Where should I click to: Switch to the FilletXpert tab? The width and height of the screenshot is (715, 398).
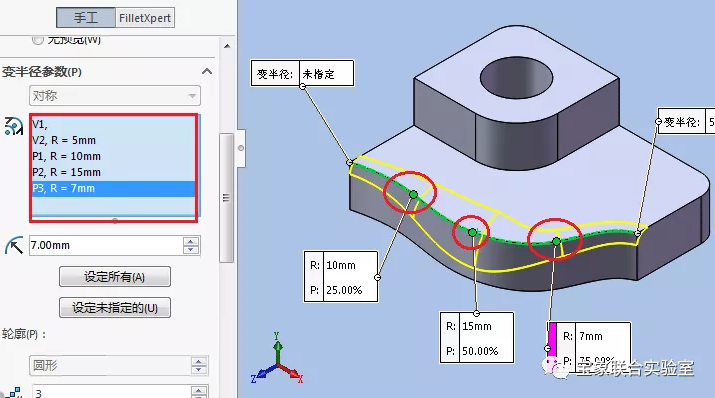145,18
